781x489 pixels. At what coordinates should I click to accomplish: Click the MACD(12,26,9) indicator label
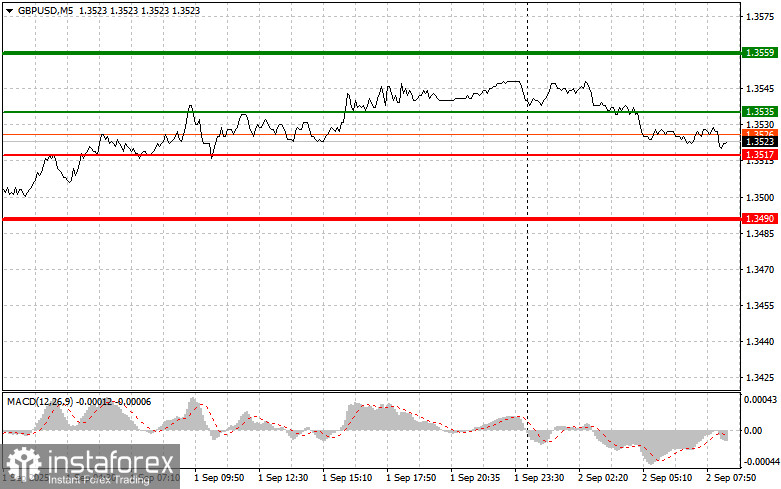[40, 402]
